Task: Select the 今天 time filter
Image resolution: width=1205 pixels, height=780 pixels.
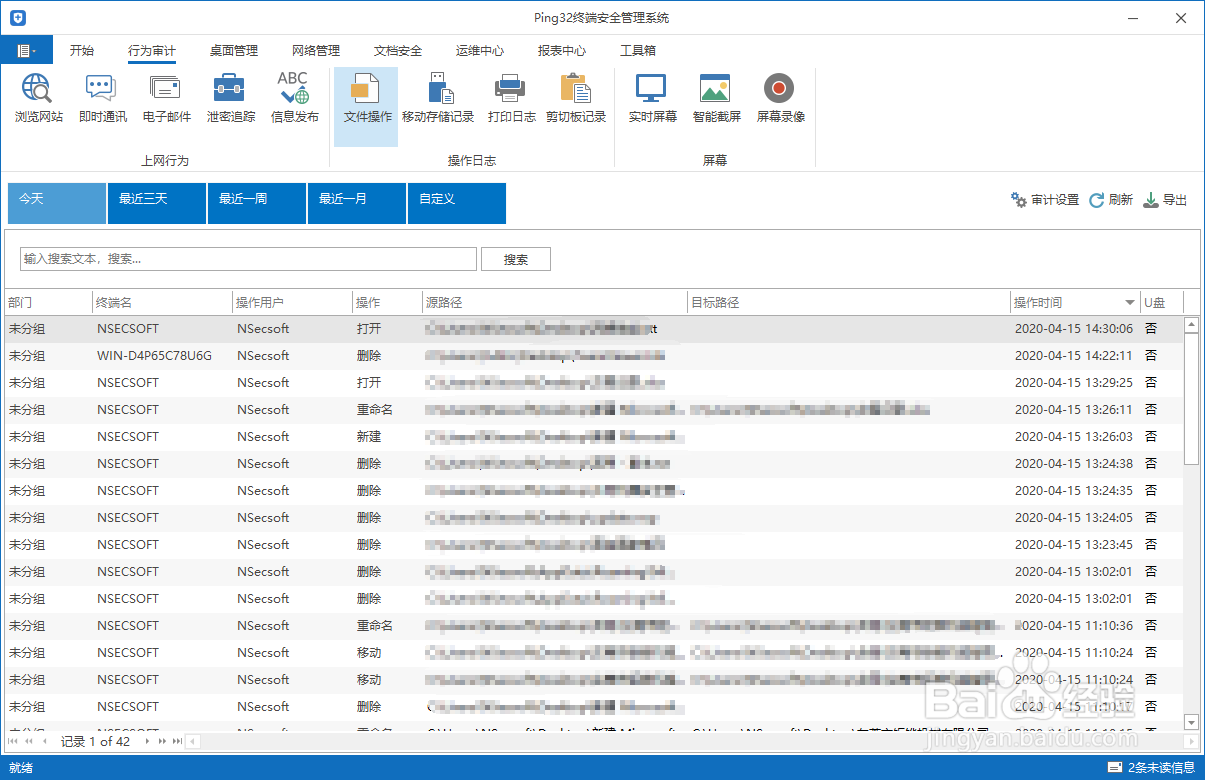Action: [57, 203]
